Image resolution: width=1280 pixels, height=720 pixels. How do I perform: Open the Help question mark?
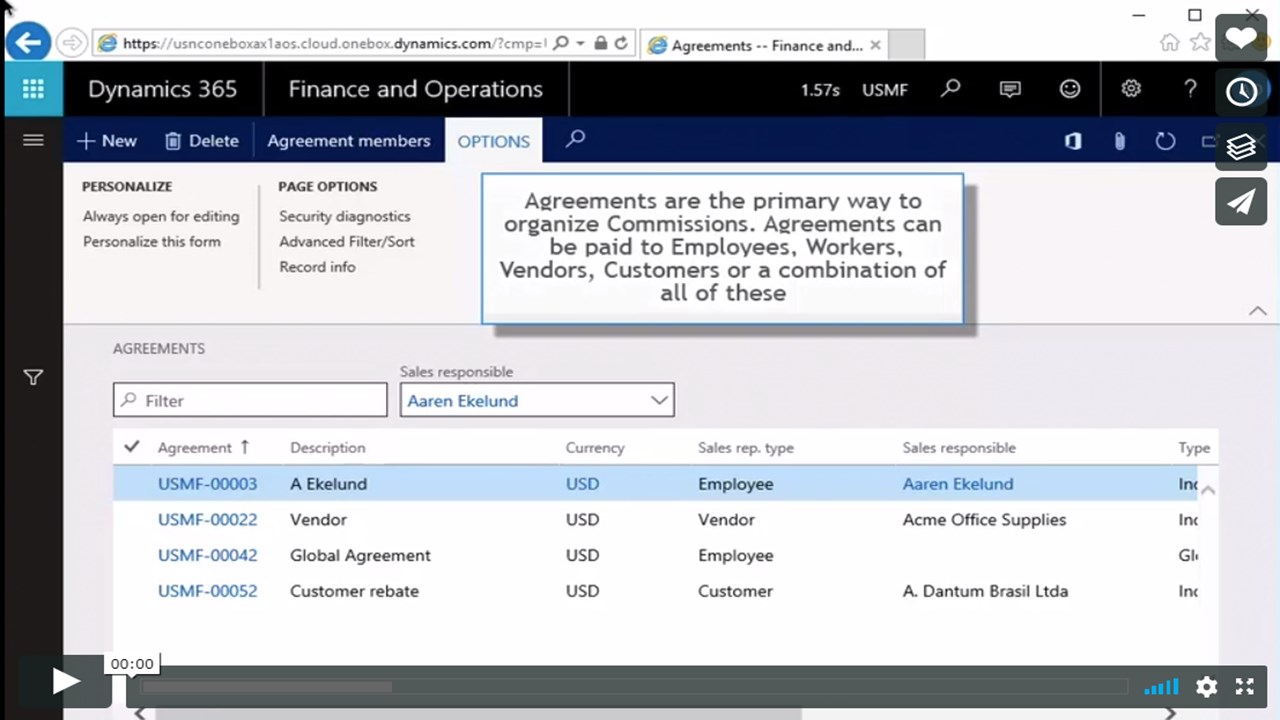[x=1190, y=89]
